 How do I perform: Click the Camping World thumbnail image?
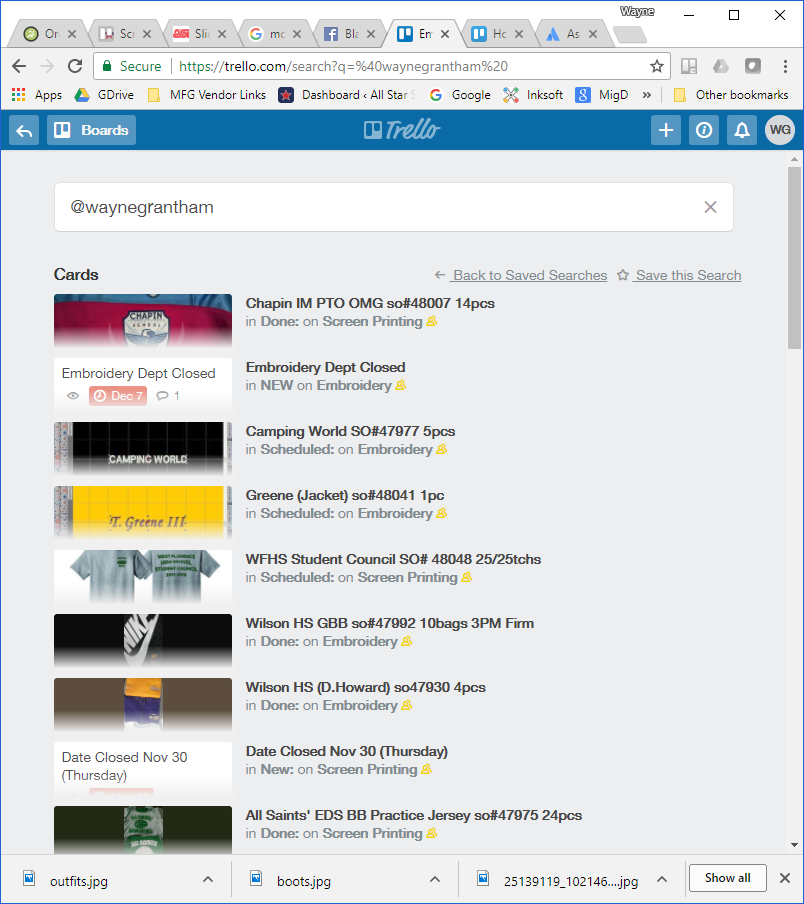point(143,449)
